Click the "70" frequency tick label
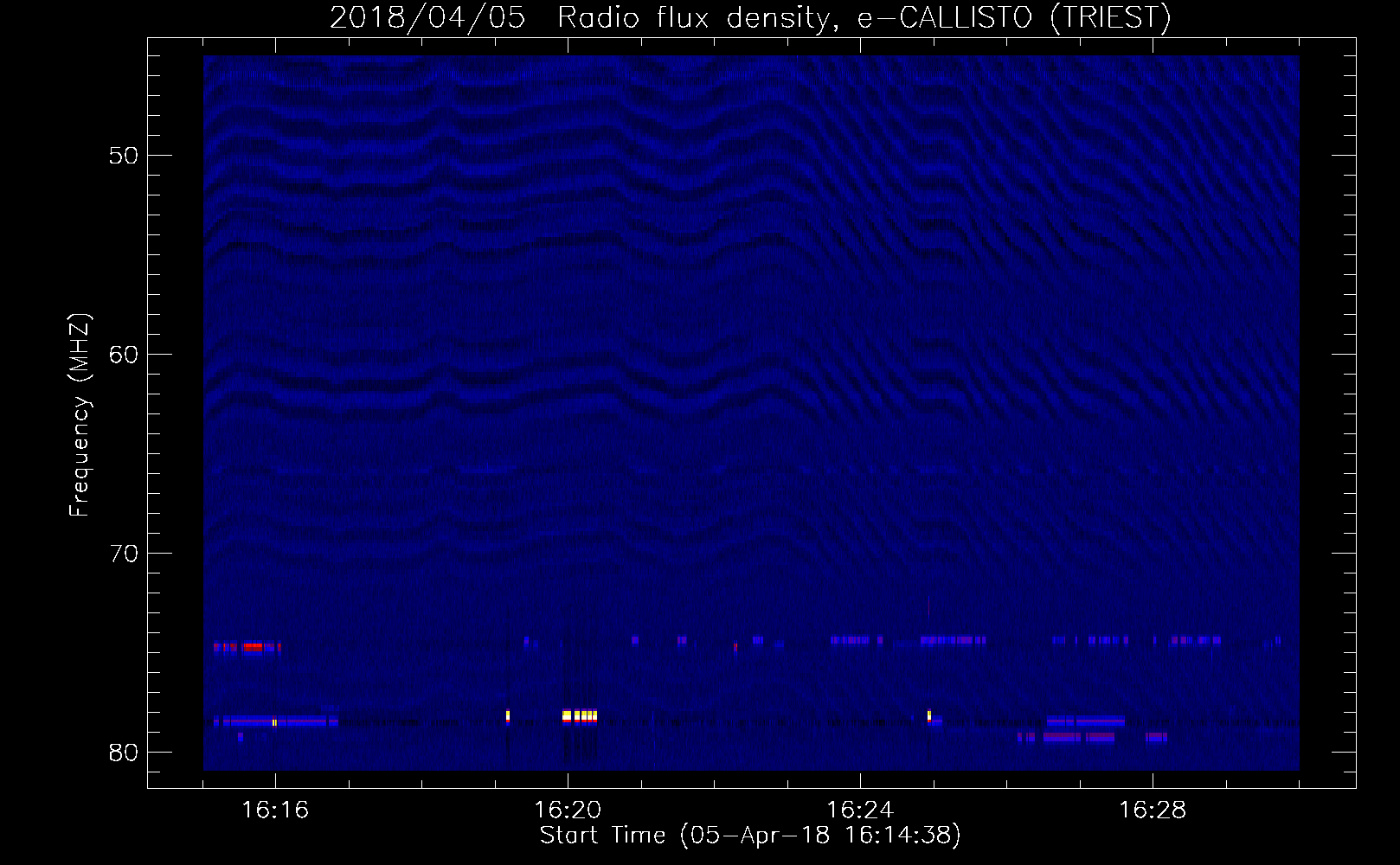Image resolution: width=1400 pixels, height=865 pixels. pyautogui.click(x=125, y=554)
